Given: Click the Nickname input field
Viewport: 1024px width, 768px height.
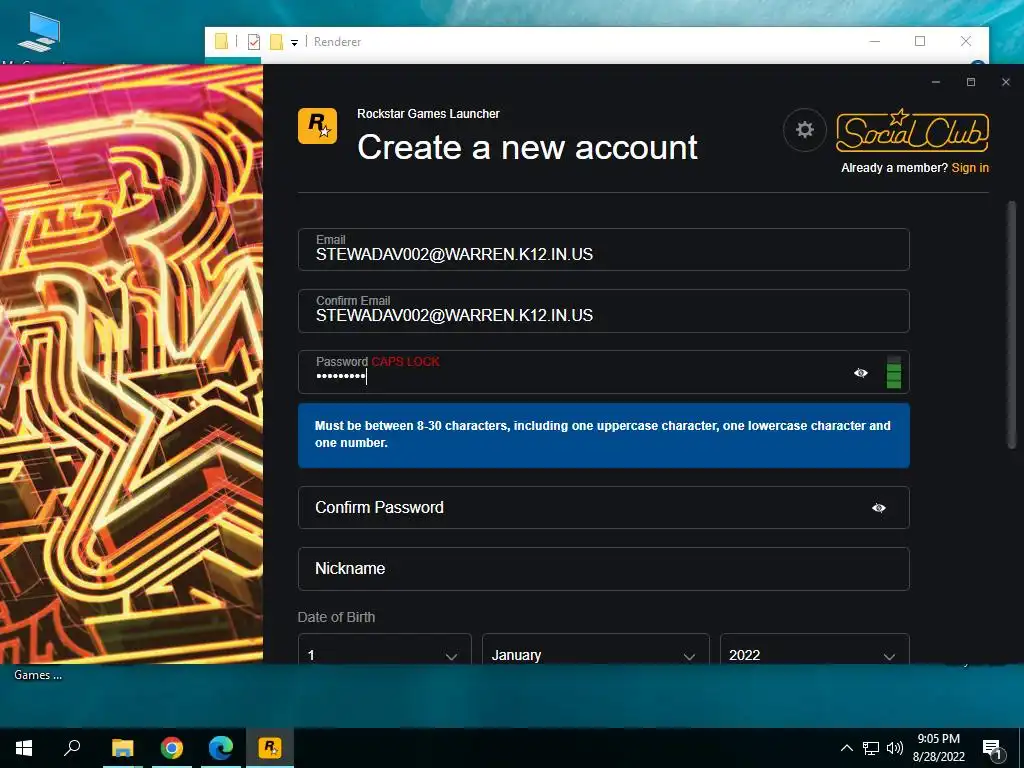Looking at the screenshot, I should tap(603, 569).
